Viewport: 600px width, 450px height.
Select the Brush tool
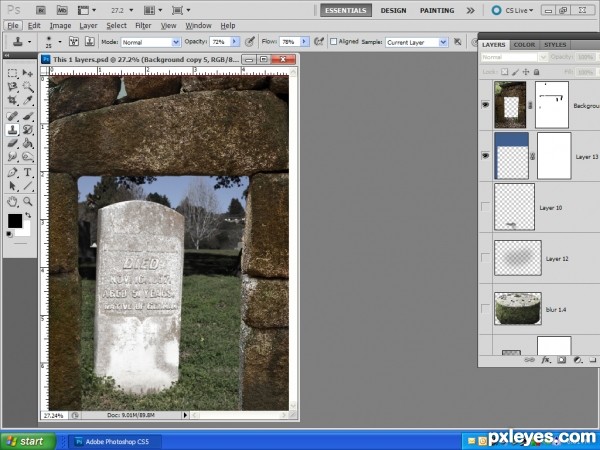[28, 116]
